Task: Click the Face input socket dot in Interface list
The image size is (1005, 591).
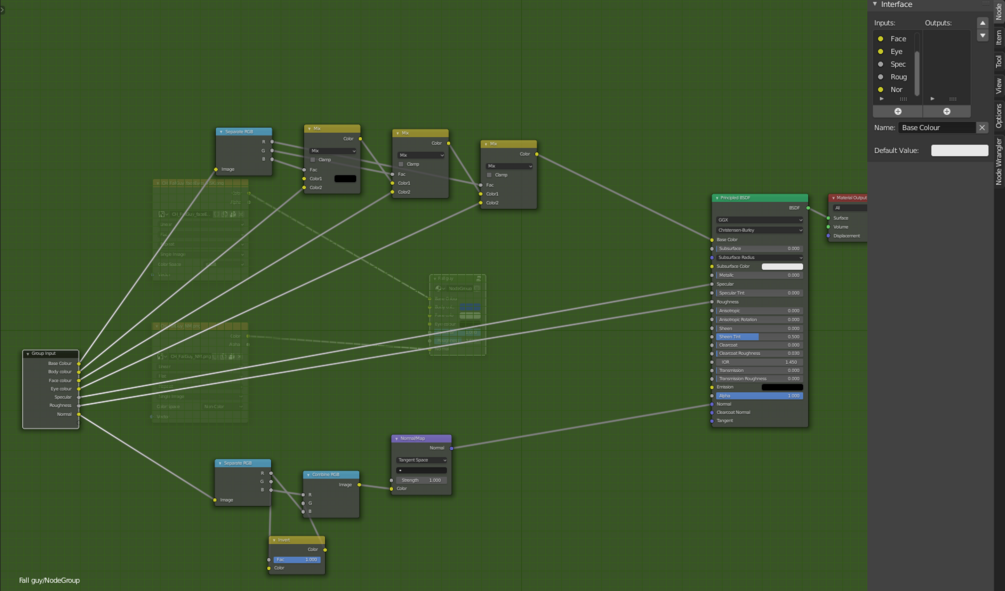Action: point(880,38)
